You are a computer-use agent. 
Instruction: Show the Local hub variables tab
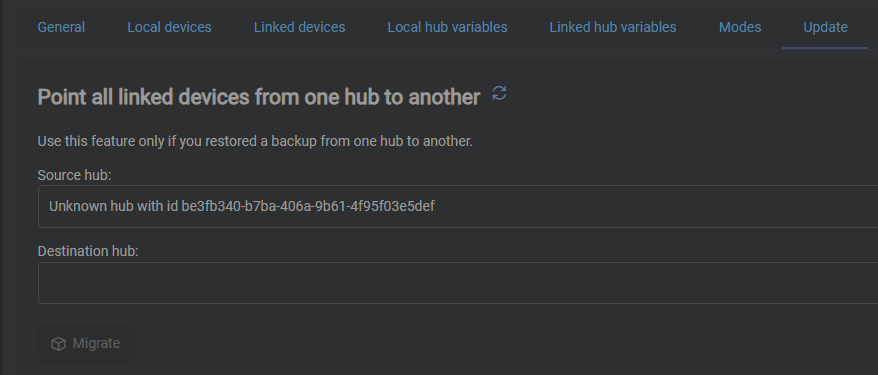(x=447, y=27)
